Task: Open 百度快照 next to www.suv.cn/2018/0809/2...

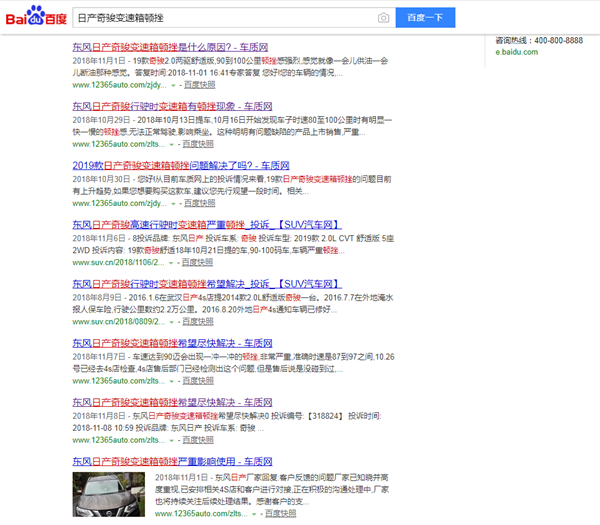Action: click(x=198, y=322)
